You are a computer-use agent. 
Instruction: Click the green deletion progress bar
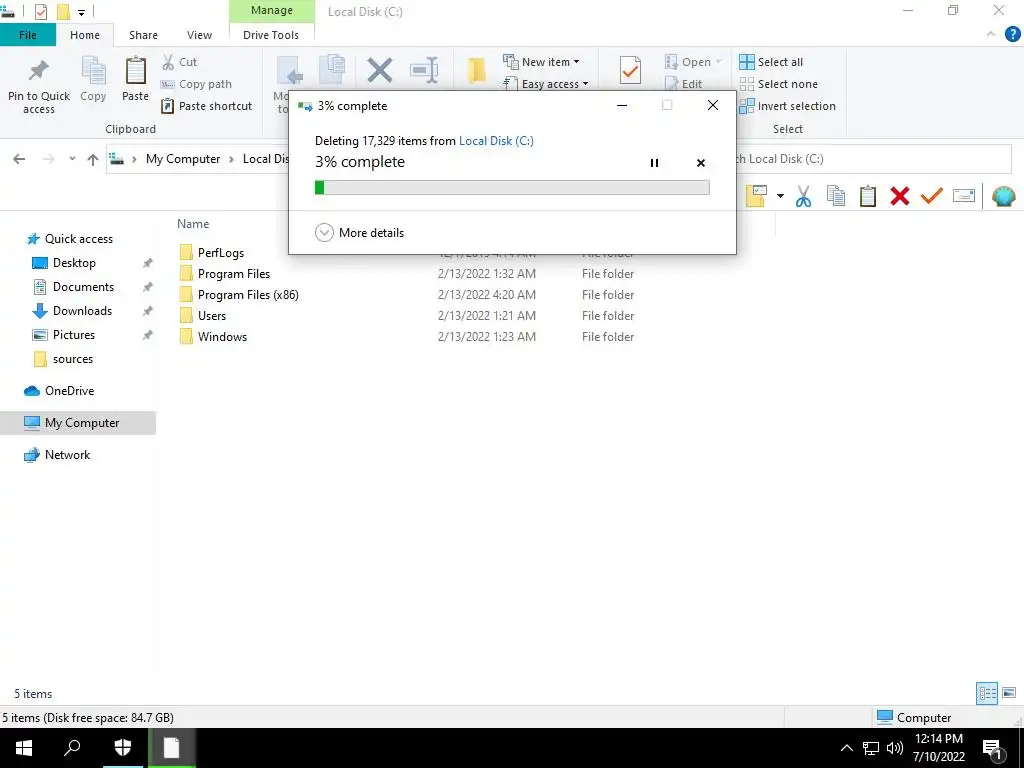[x=512, y=187]
